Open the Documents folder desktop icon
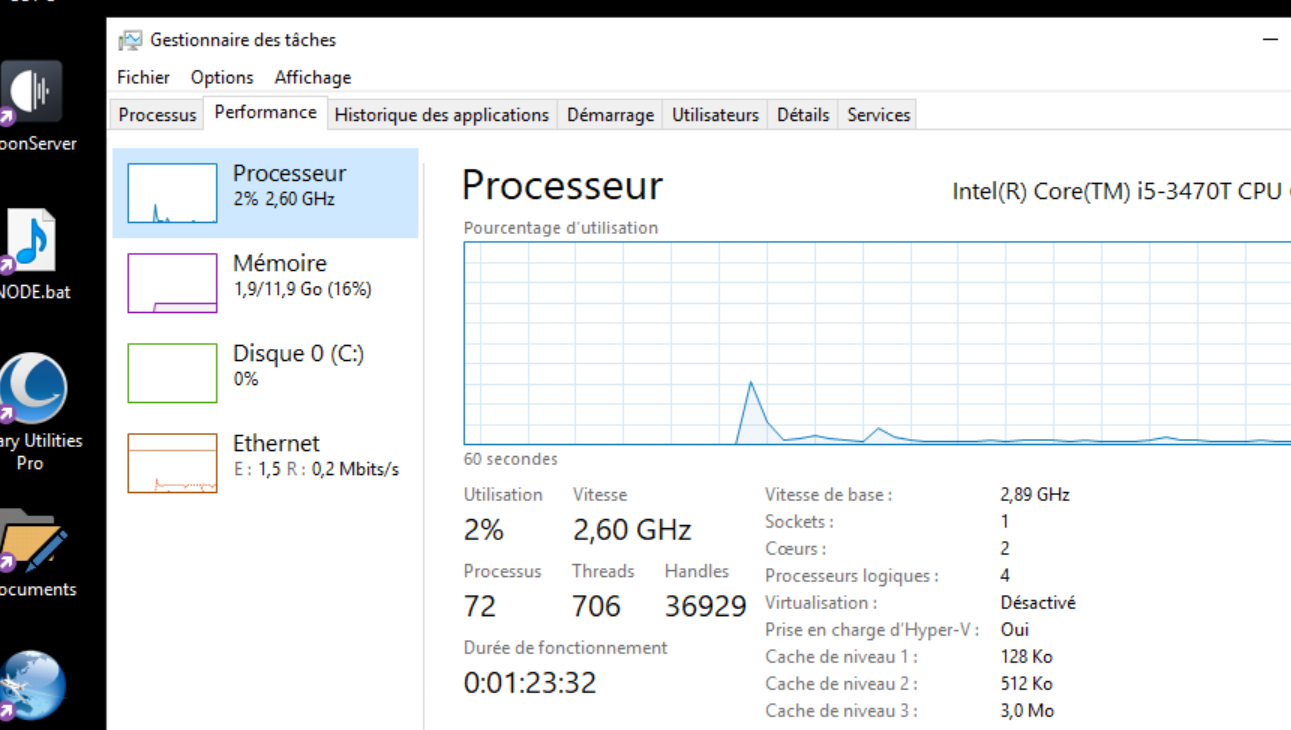The width and height of the screenshot is (1291, 730). tap(33, 541)
